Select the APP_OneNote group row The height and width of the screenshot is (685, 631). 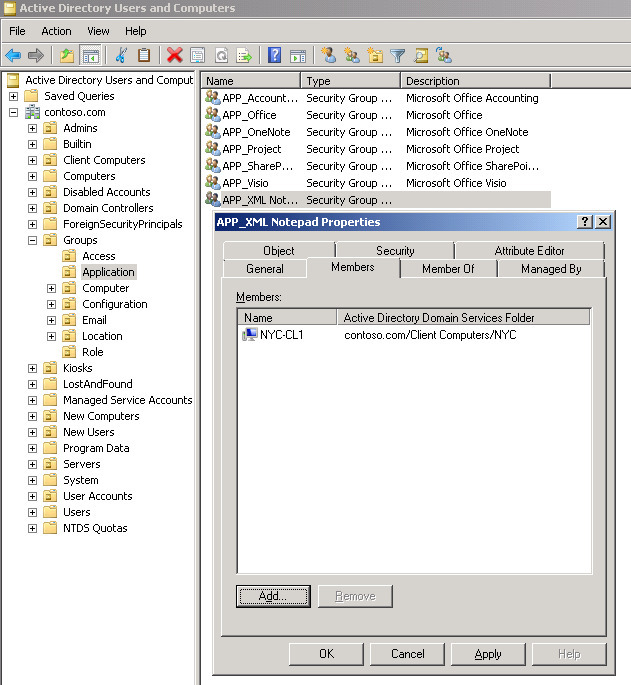(378, 132)
